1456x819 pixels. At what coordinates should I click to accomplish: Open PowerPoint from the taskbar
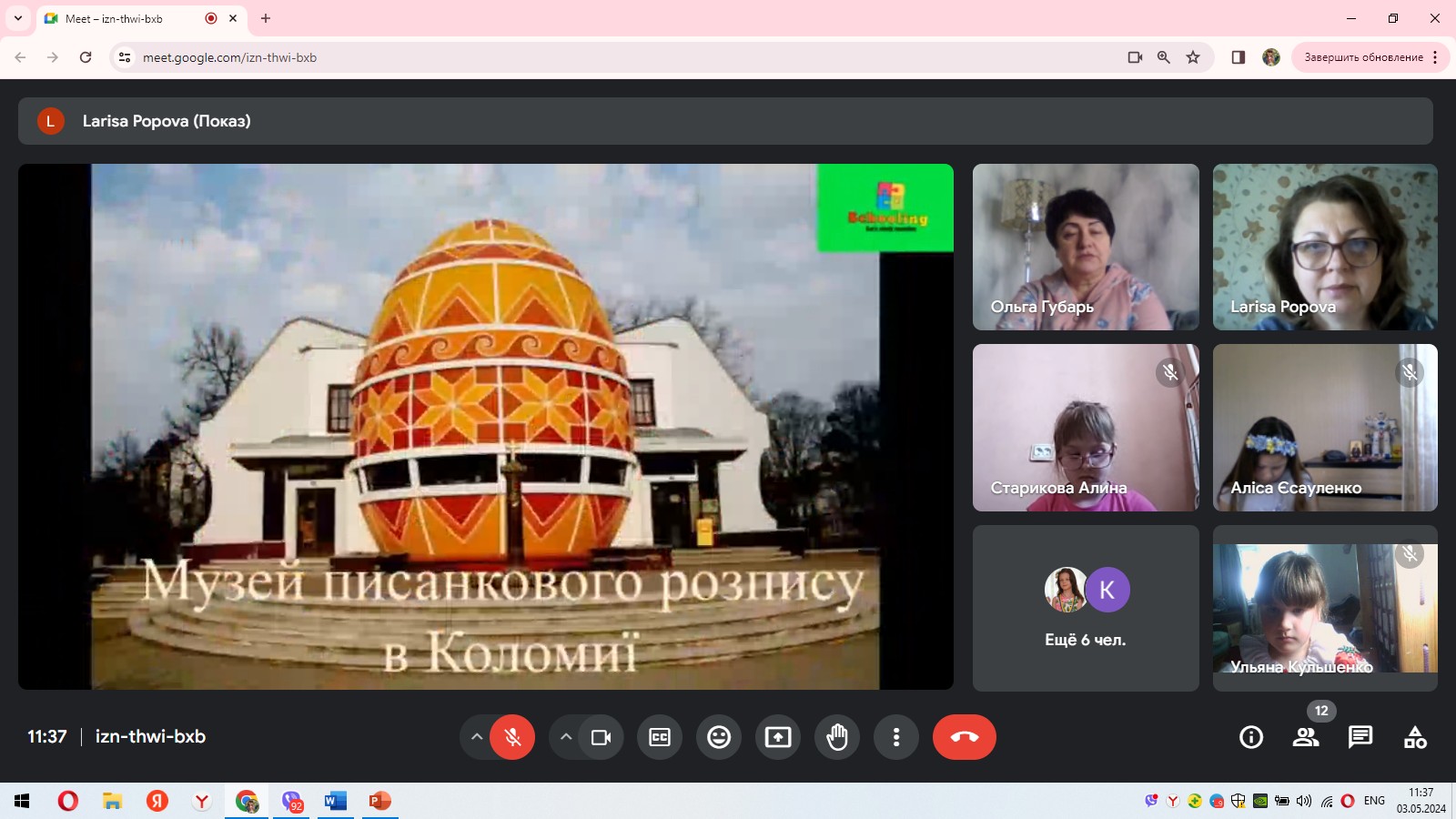click(x=379, y=801)
